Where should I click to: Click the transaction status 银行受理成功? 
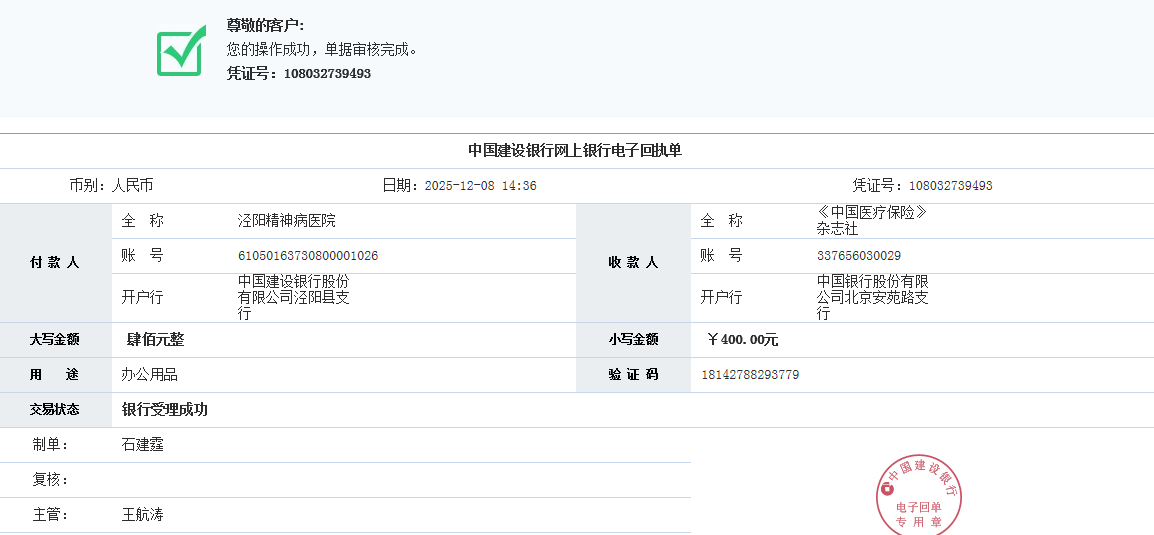tap(165, 410)
